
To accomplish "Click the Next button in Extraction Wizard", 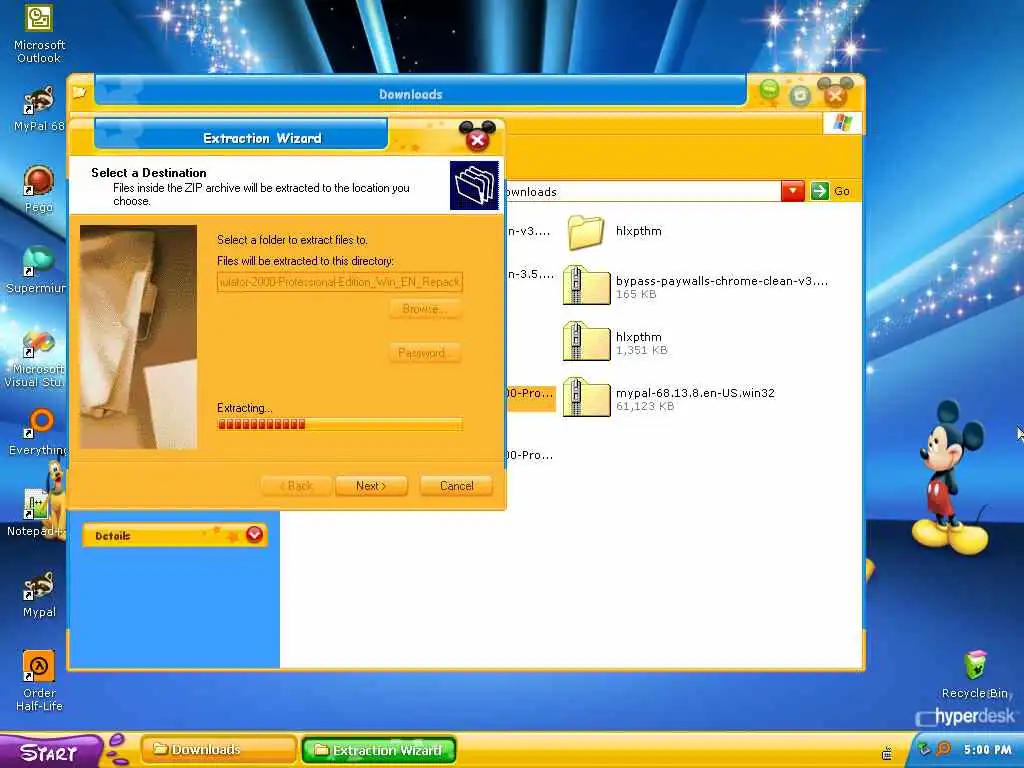I will [371, 486].
